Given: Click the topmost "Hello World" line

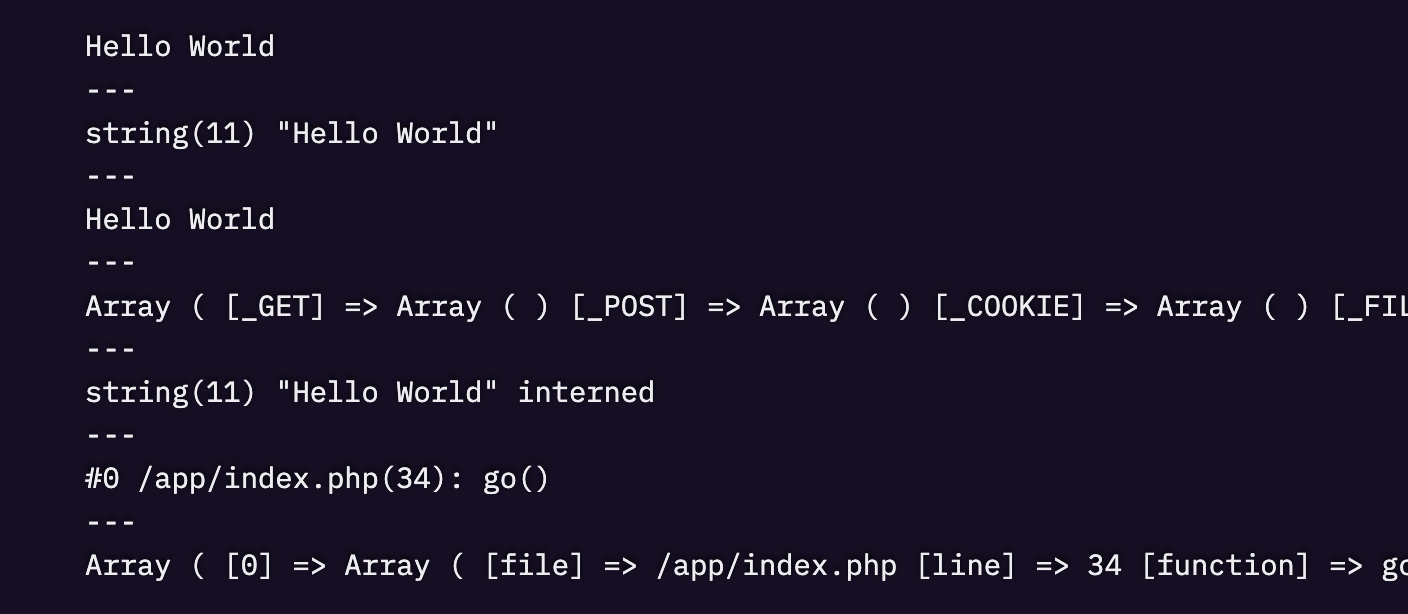Looking at the screenshot, I should [x=180, y=47].
